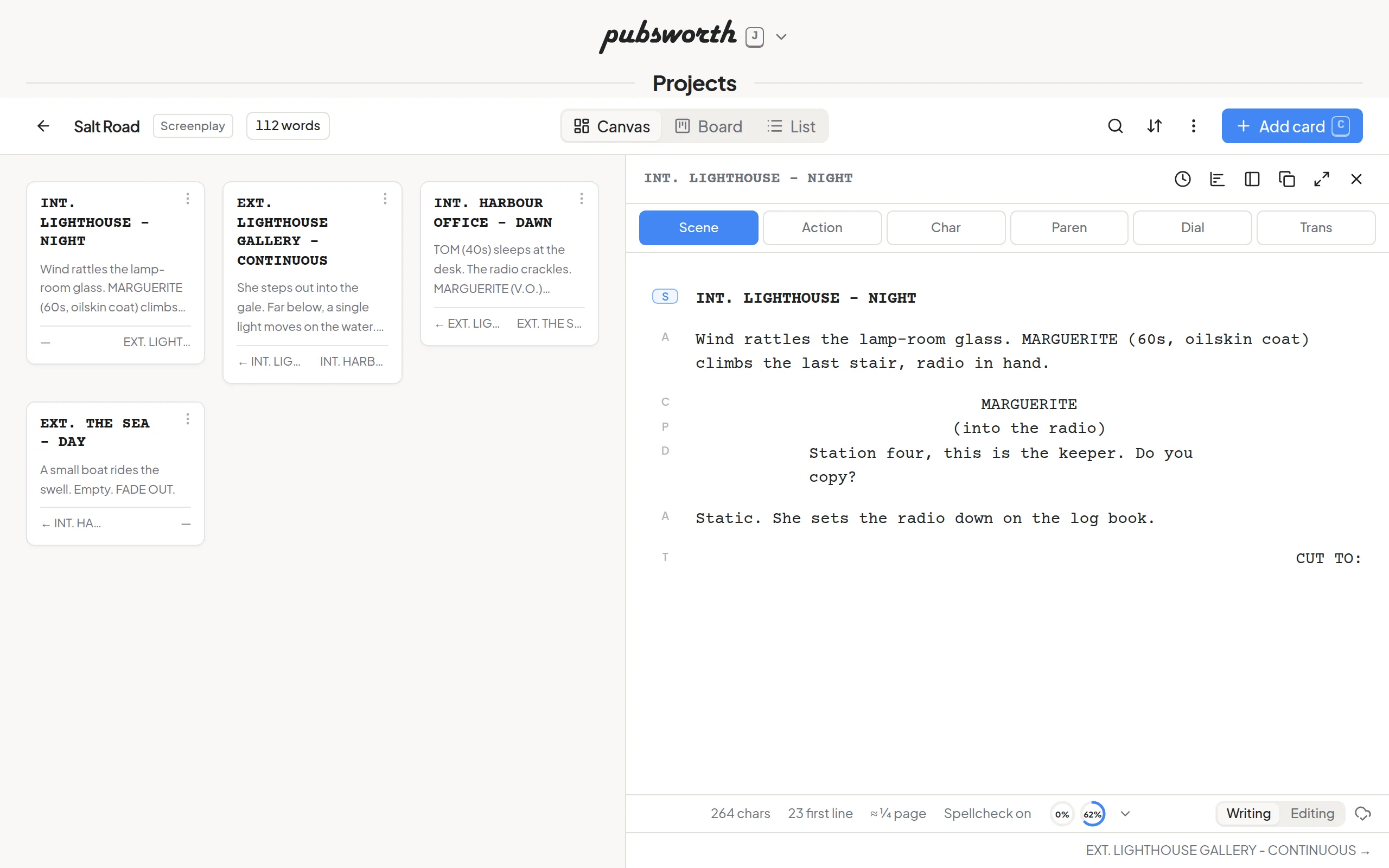The image size is (1389, 868).
Task: Click the J workspace badge
Action: click(755, 36)
